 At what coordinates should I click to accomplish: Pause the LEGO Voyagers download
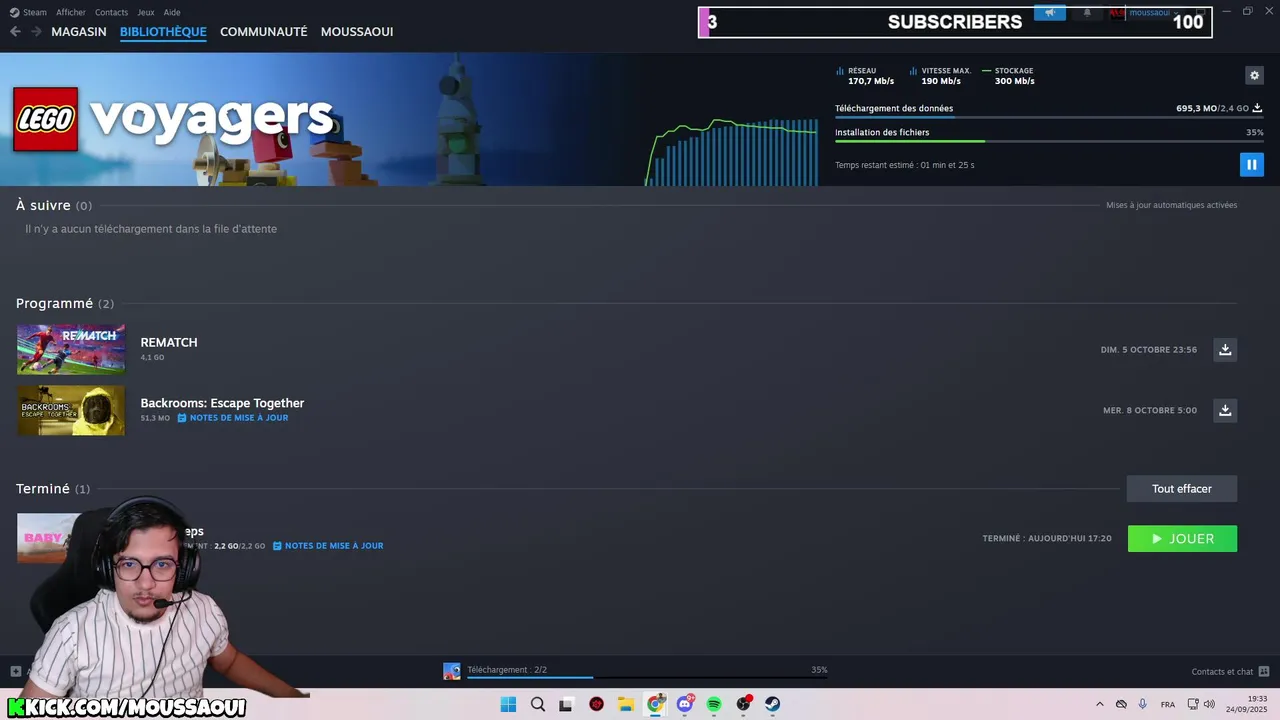click(x=1251, y=165)
